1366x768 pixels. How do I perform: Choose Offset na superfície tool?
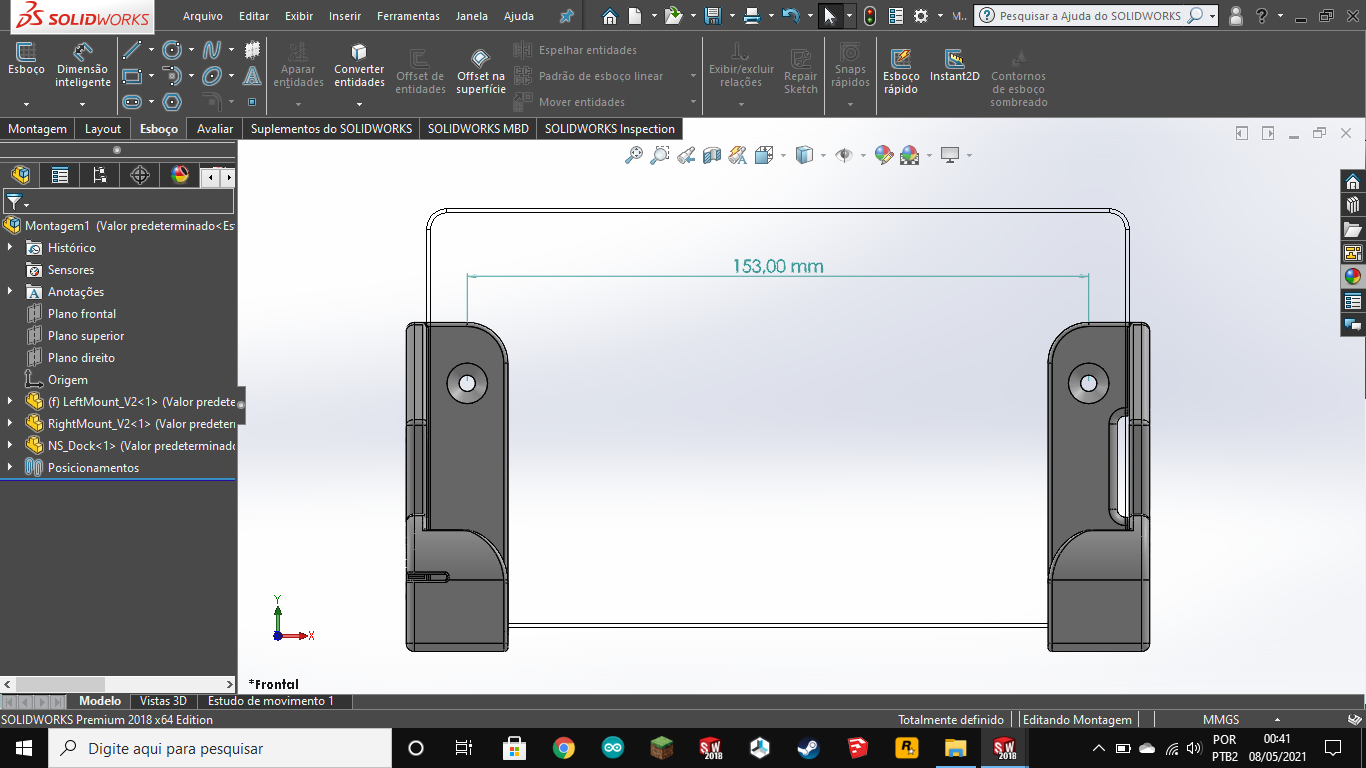pyautogui.click(x=481, y=71)
